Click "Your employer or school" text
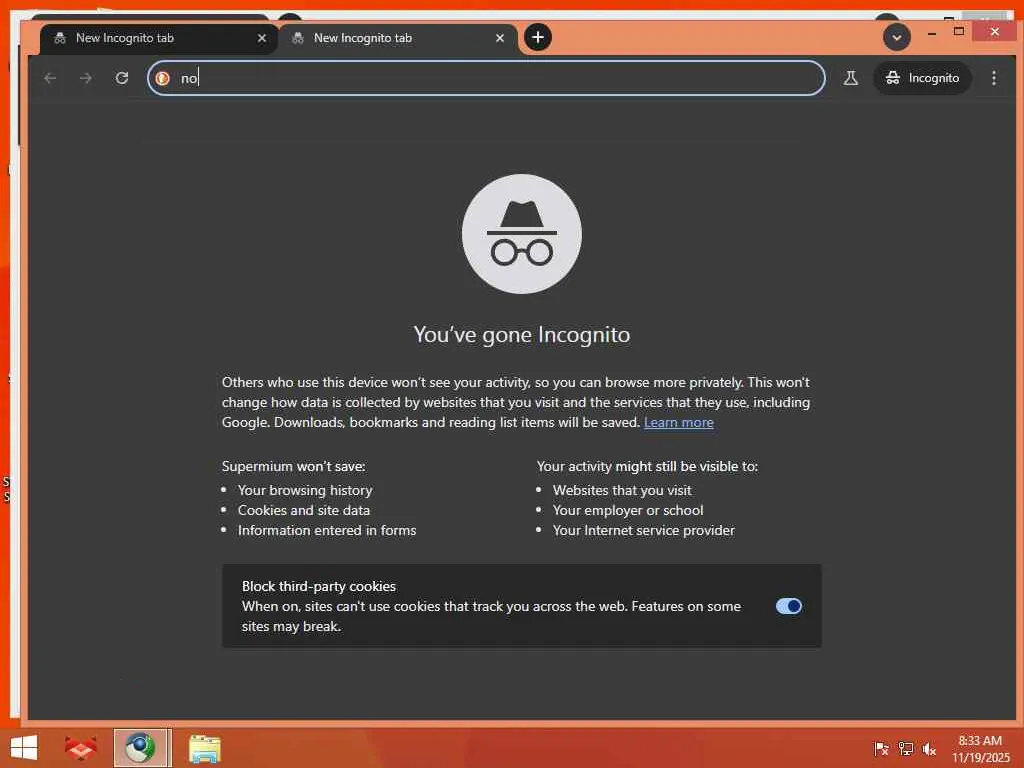The image size is (1024, 768). tap(628, 510)
